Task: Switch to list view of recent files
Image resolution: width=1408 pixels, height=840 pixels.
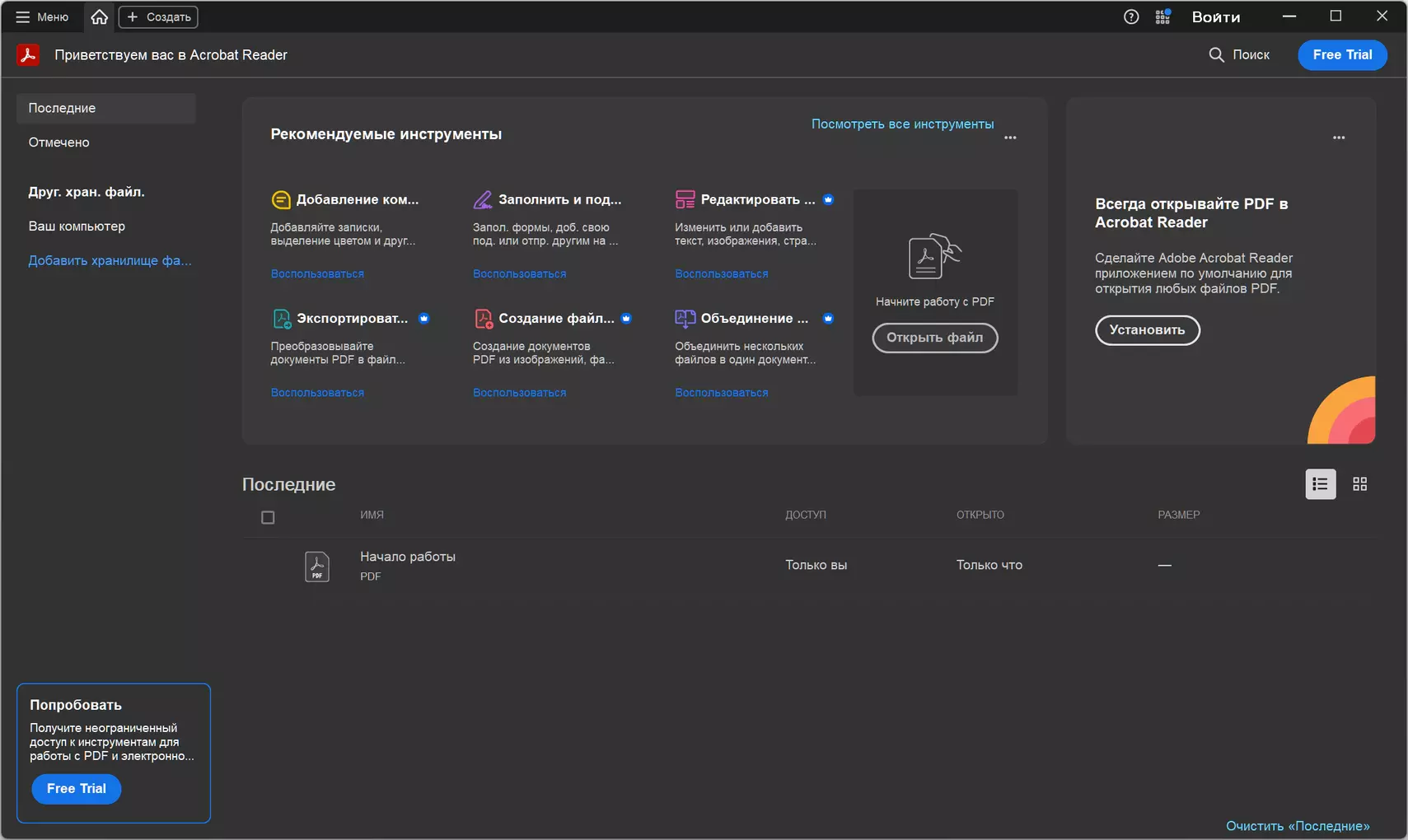Action: [x=1320, y=484]
